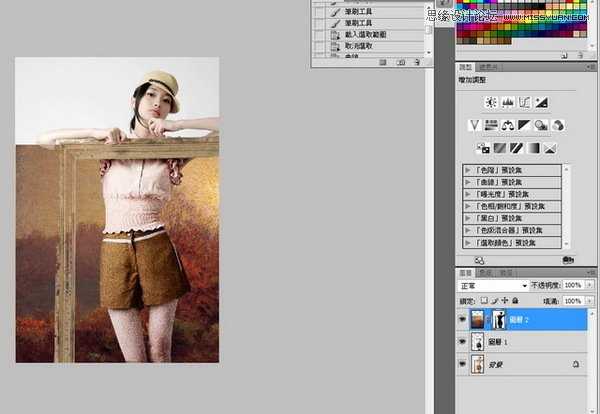600x414 pixels.
Task: Add a Levels adjustment via histogram icon
Action: tap(507, 102)
